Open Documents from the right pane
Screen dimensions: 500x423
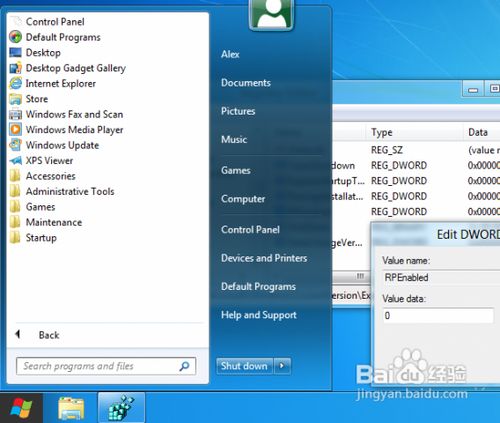point(246,83)
